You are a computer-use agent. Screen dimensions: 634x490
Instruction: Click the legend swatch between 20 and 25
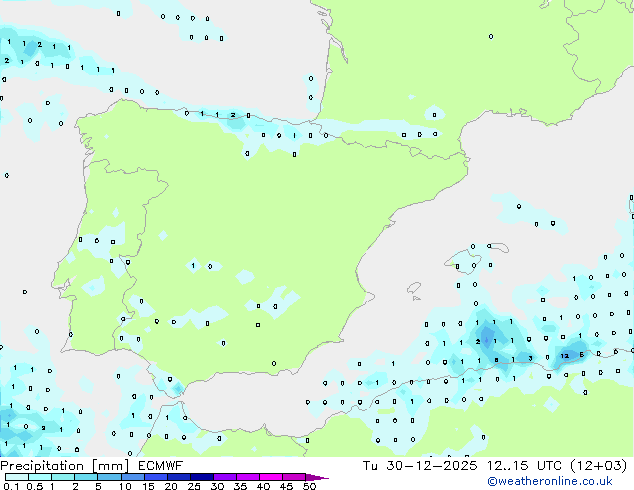coord(178,477)
